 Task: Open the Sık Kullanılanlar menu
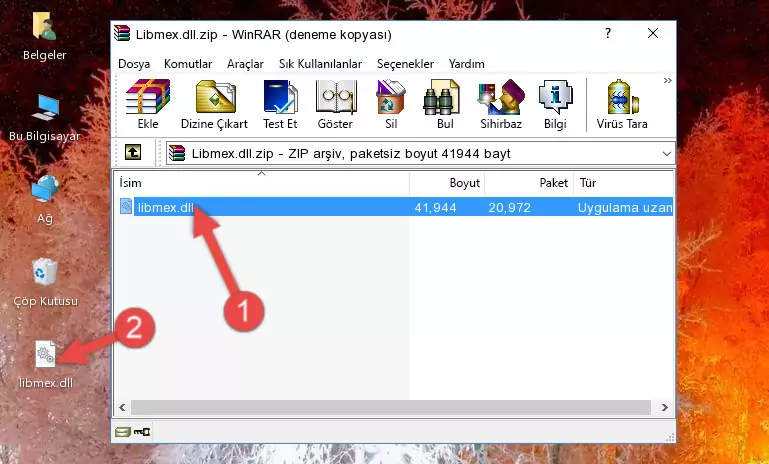(x=320, y=64)
